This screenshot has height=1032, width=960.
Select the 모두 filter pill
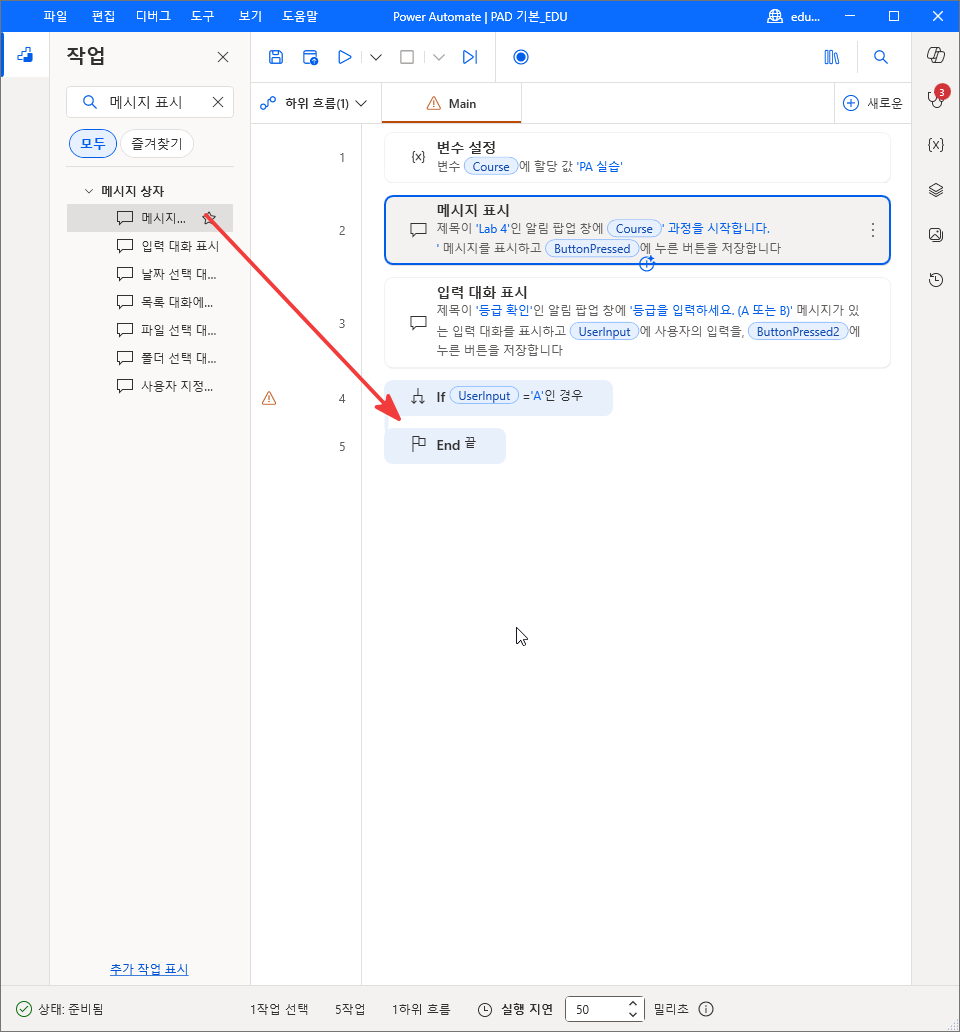tap(93, 143)
